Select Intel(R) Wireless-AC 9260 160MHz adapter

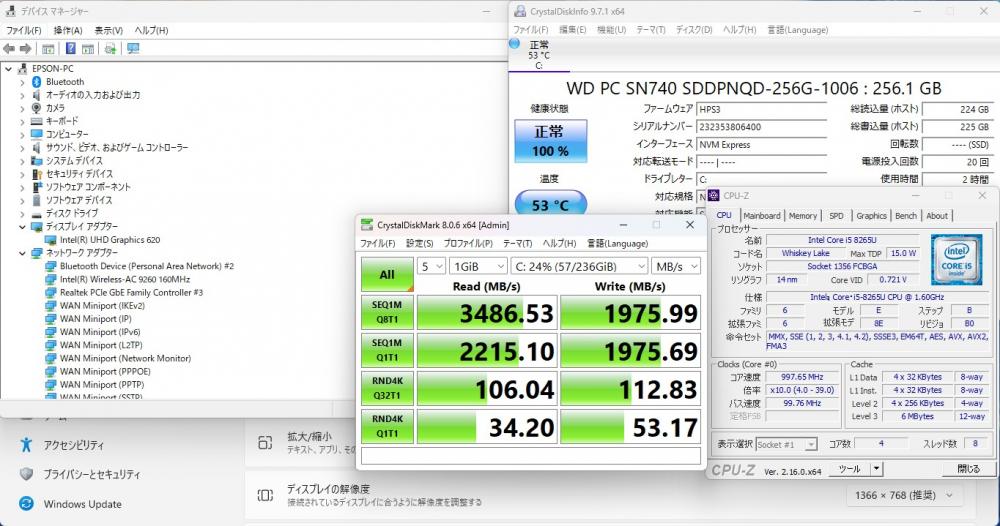tap(124, 279)
